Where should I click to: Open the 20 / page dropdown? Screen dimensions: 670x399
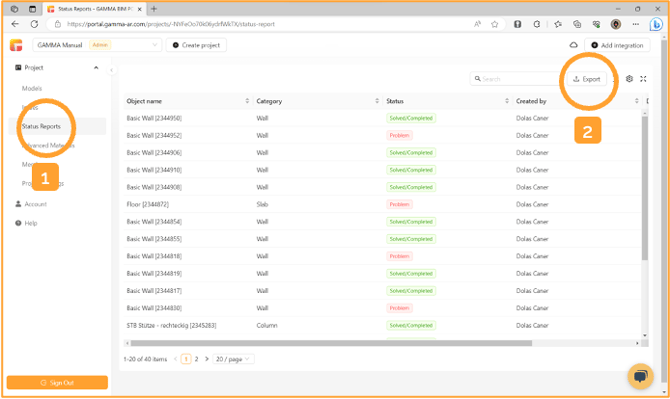[233, 359]
